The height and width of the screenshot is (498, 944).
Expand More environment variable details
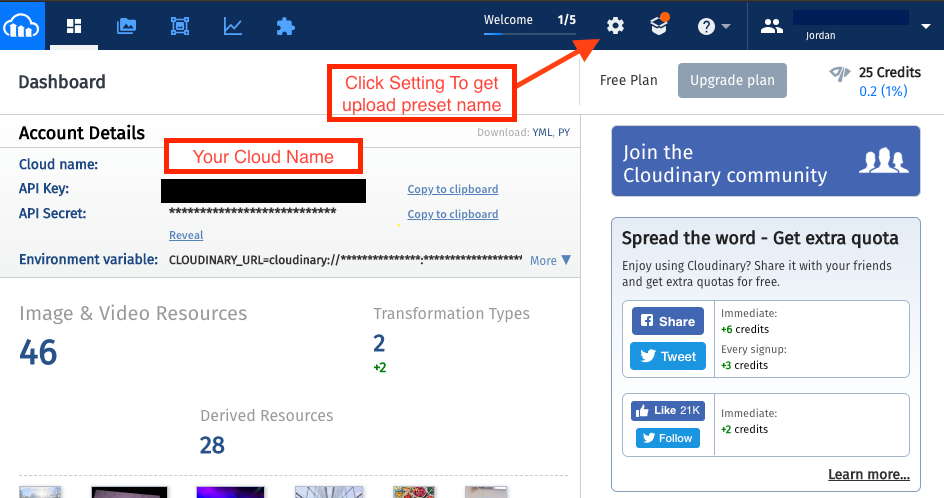[x=550, y=260]
